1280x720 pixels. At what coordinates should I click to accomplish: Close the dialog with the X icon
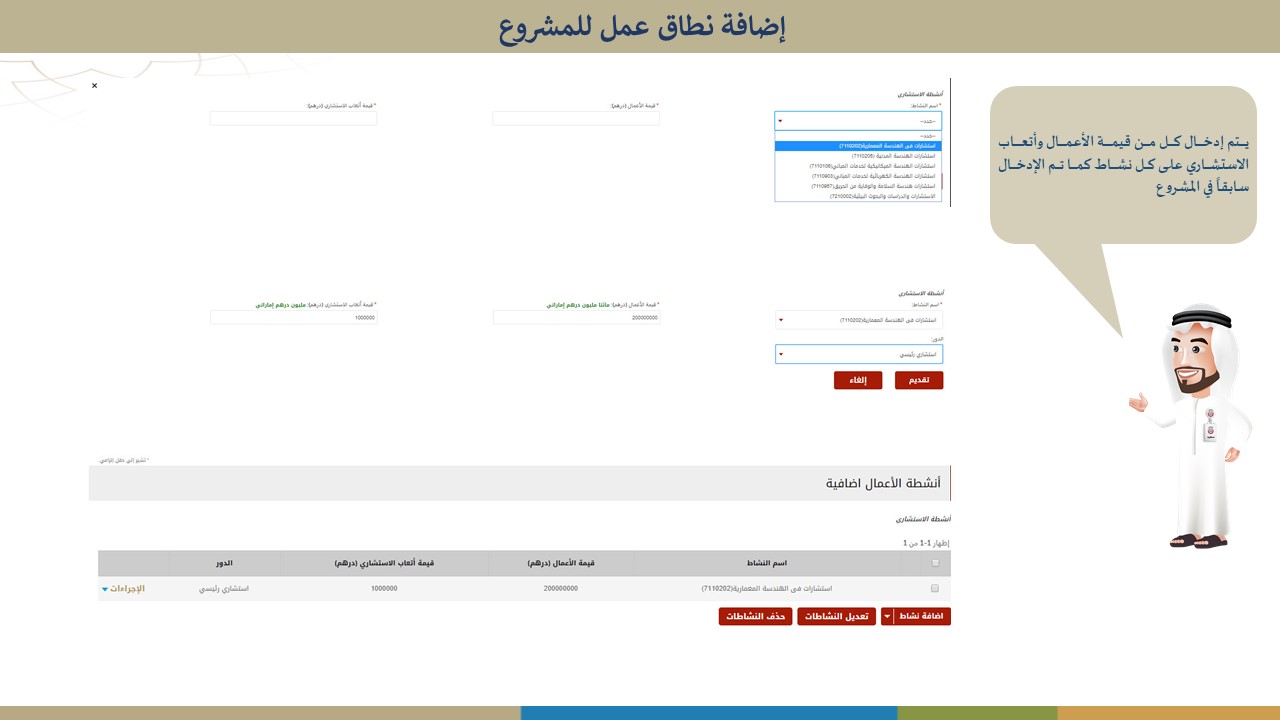point(95,86)
